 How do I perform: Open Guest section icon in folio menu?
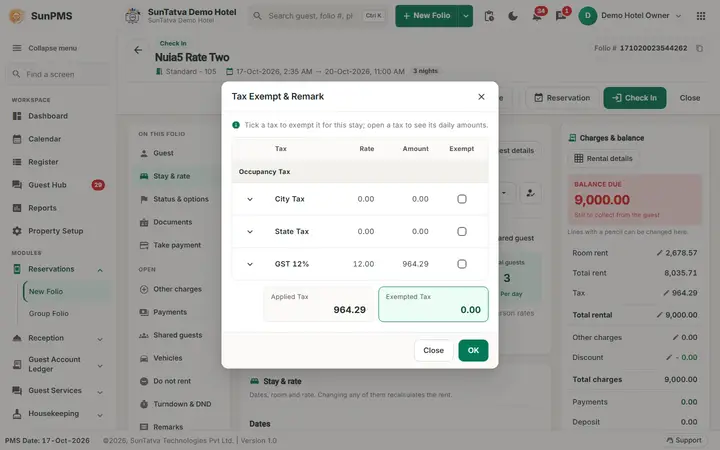pos(144,153)
